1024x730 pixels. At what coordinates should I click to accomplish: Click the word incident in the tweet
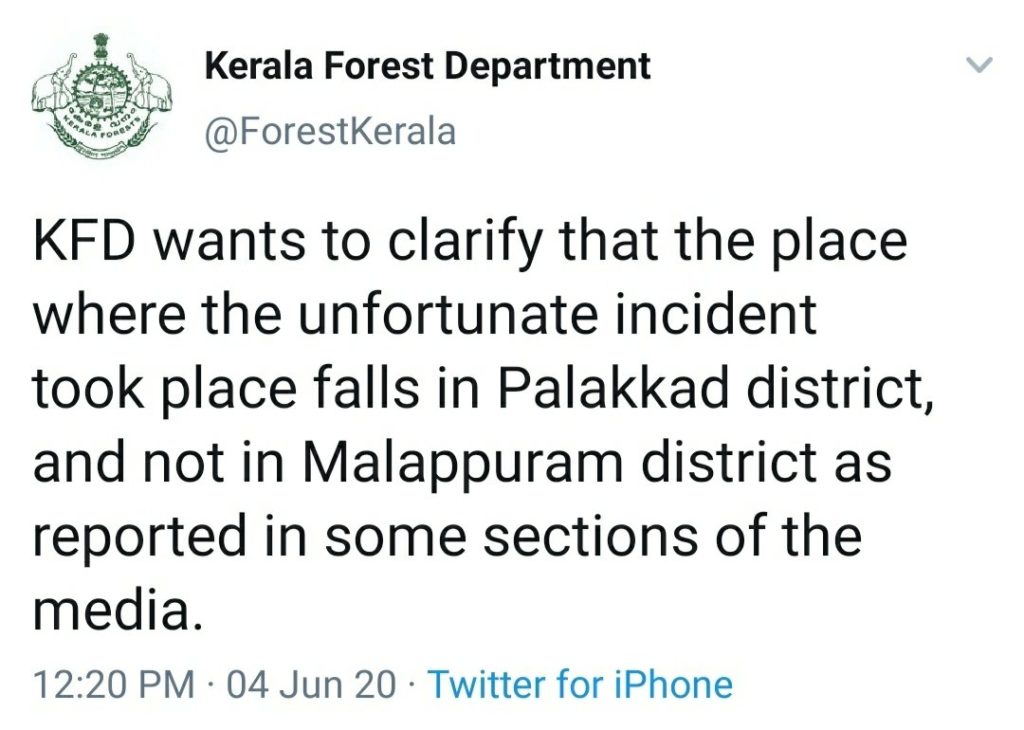716,314
